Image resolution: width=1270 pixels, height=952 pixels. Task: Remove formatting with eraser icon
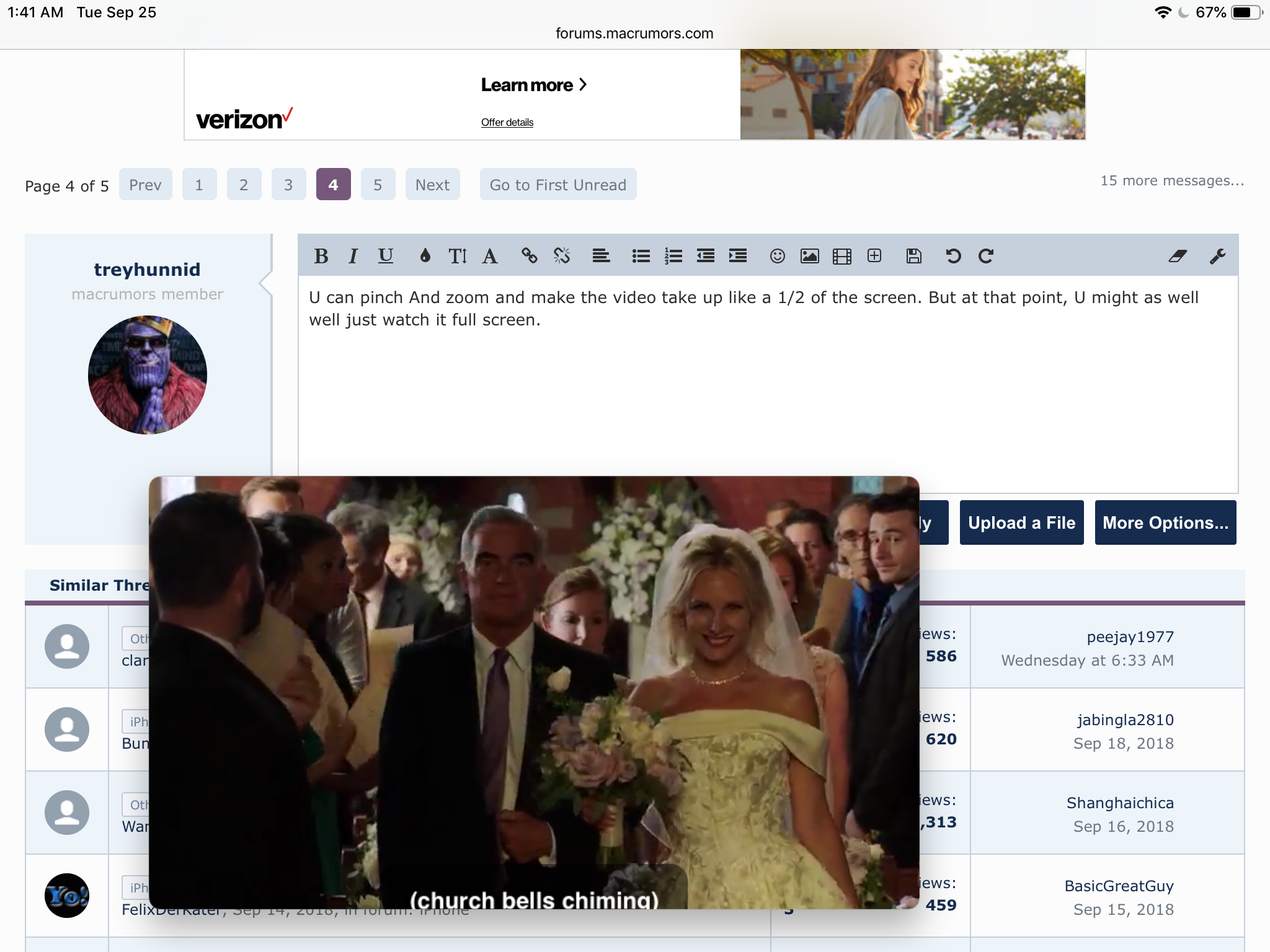[x=1178, y=256]
